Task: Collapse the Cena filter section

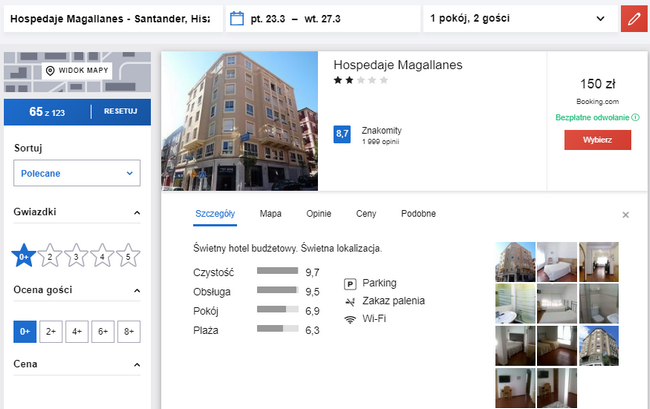Action: (x=137, y=365)
